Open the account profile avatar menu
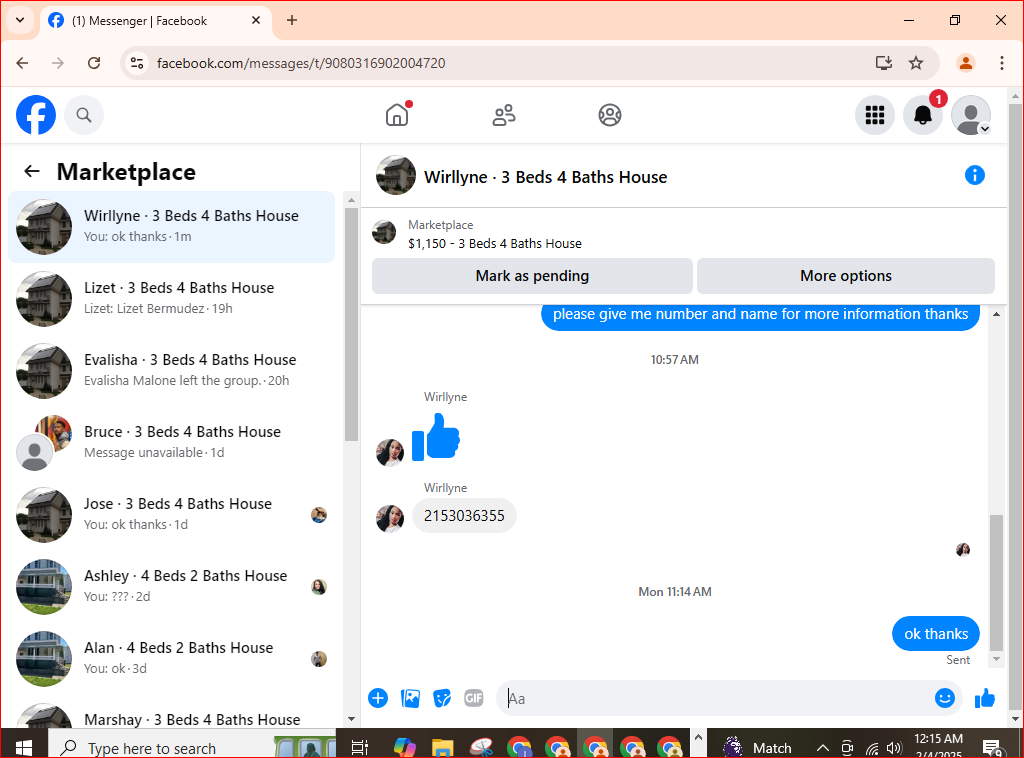1024x758 pixels. pyautogui.click(x=971, y=115)
